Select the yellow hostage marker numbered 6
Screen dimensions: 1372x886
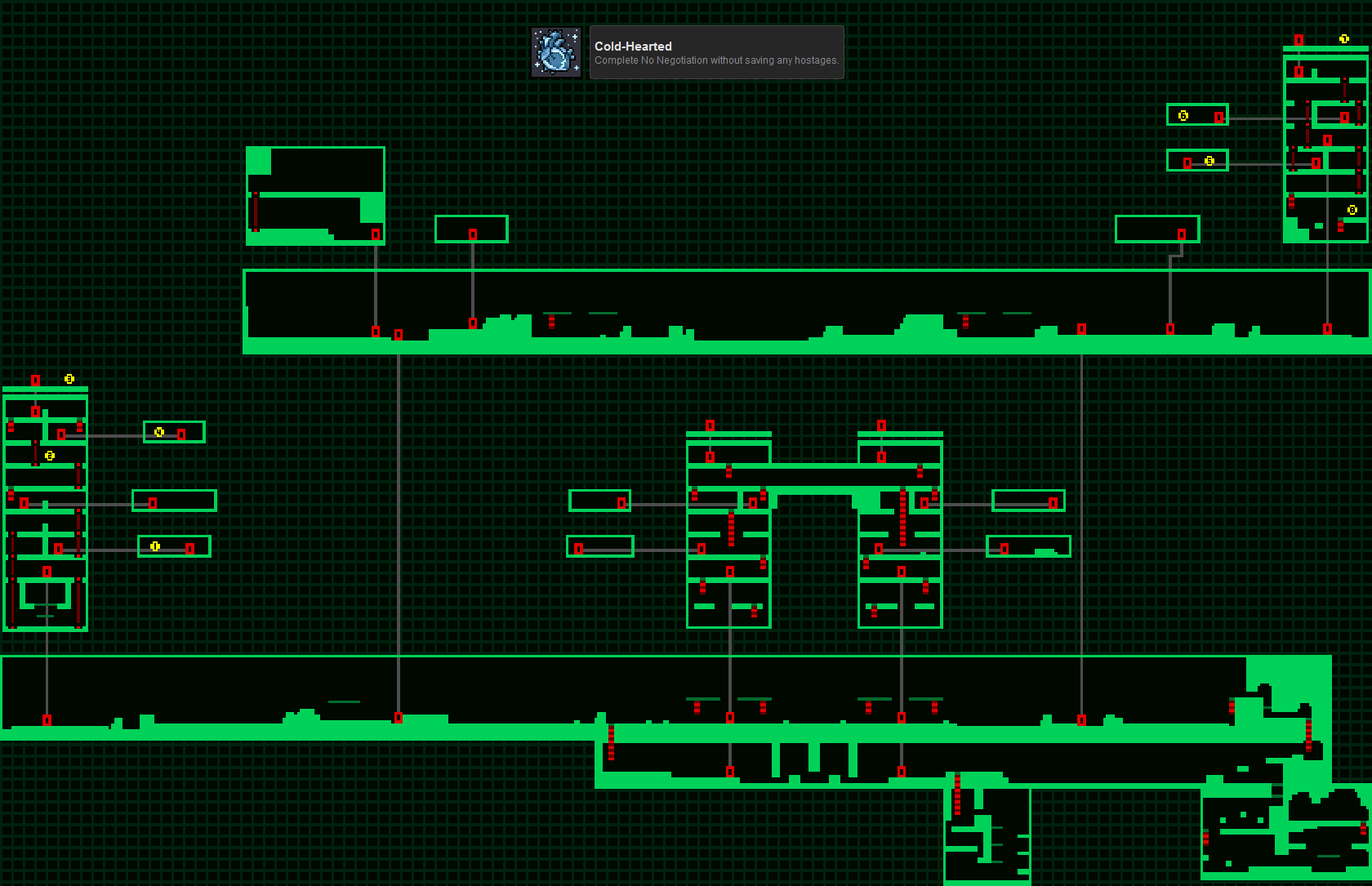point(1183,116)
